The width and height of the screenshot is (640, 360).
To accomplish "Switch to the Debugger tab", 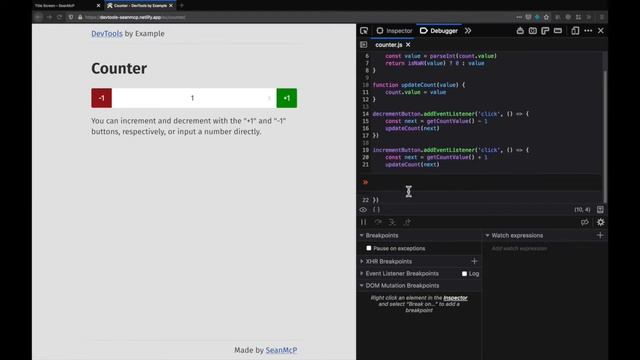I will point(439,31).
